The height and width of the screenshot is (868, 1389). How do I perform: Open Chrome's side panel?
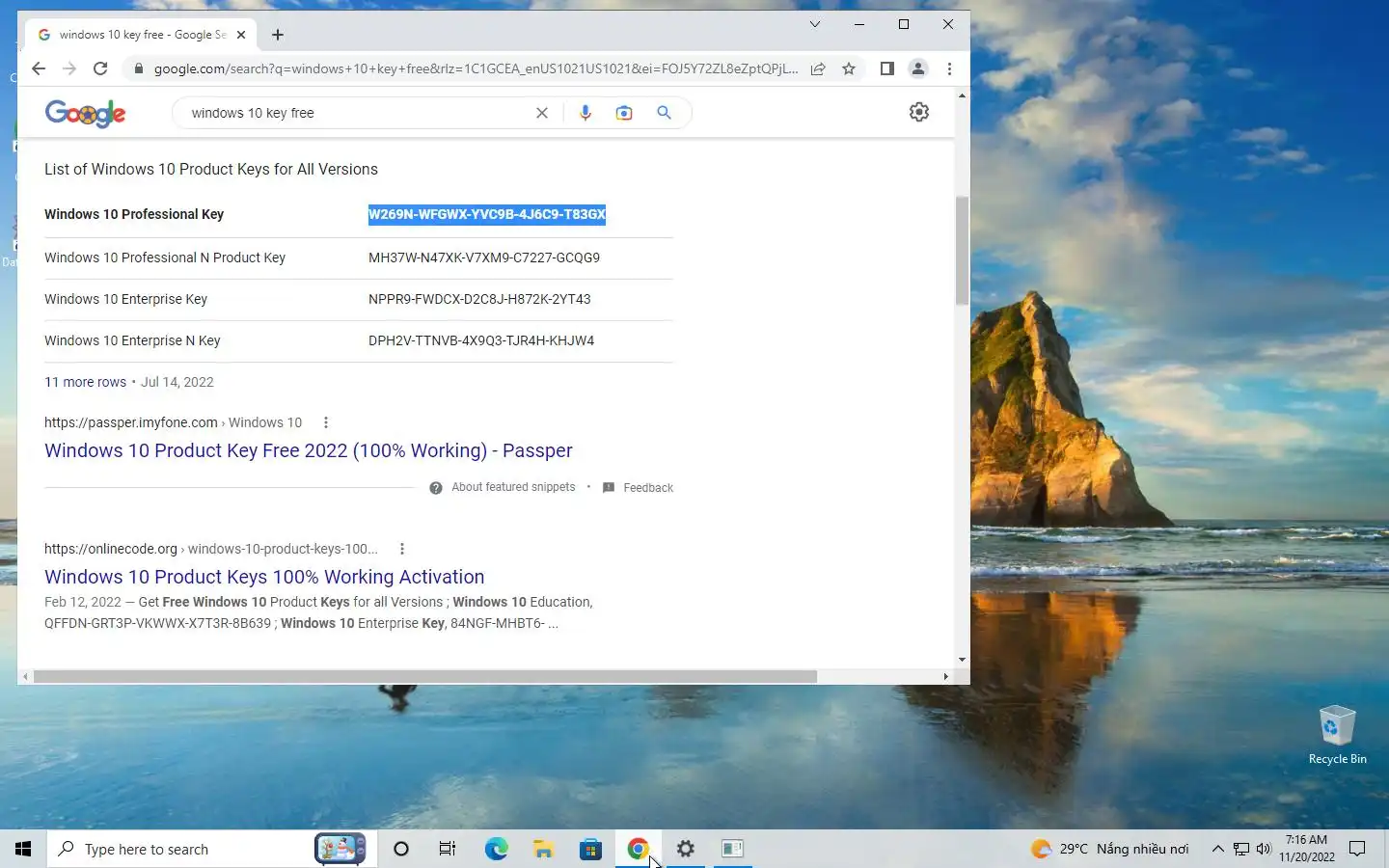[x=887, y=68]
